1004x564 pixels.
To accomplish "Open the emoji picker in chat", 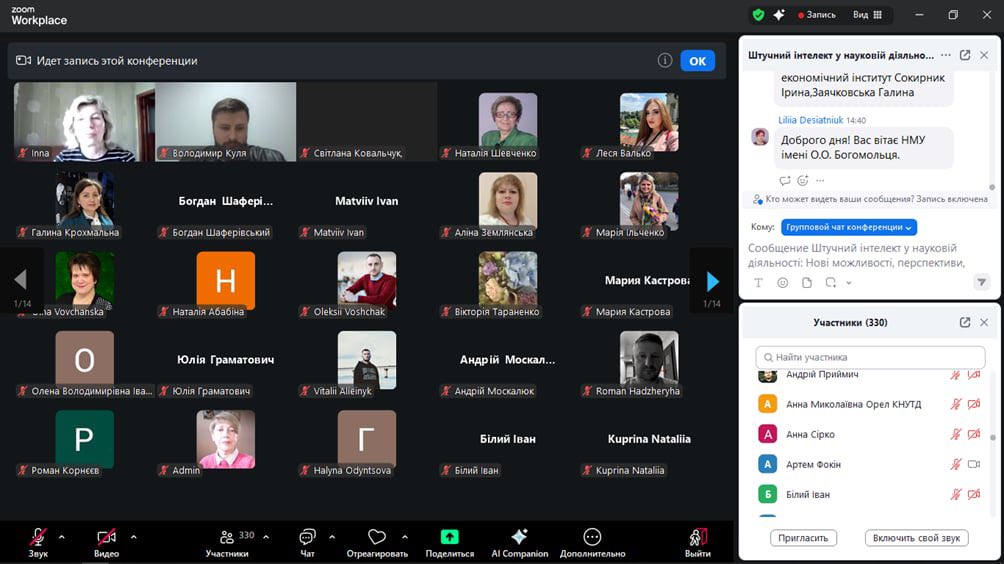I will click(x=782, y=283).
